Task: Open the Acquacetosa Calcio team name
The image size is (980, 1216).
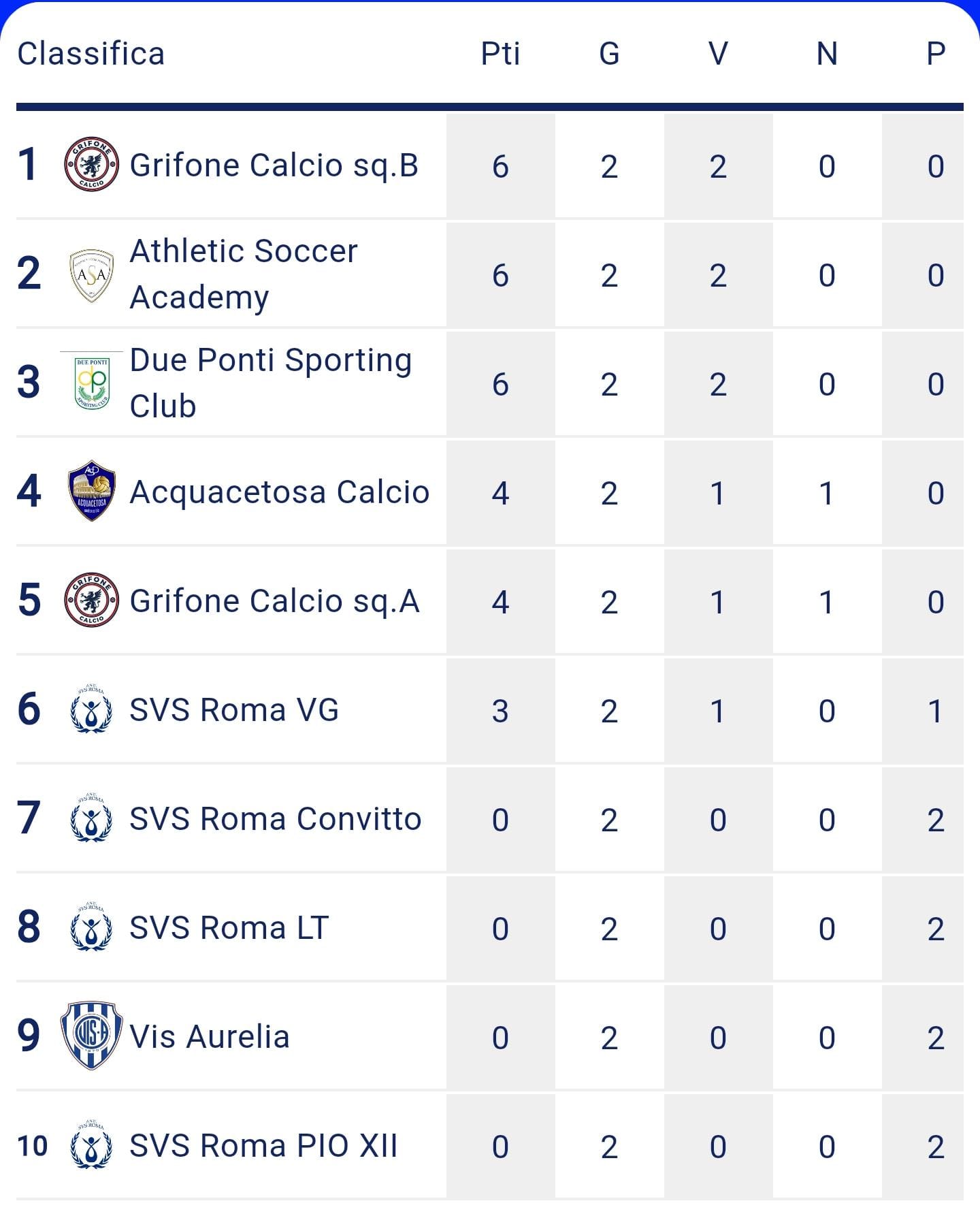Action: pos(280,492)
